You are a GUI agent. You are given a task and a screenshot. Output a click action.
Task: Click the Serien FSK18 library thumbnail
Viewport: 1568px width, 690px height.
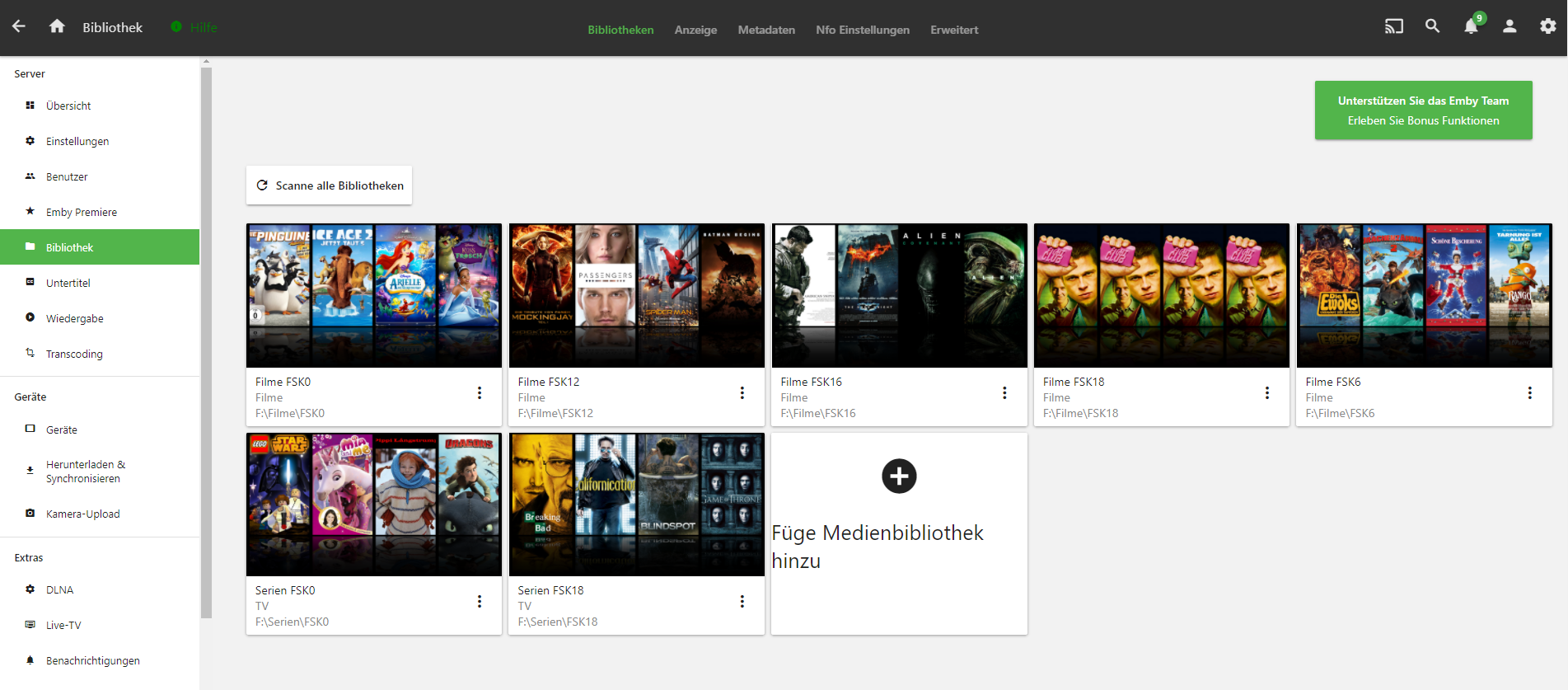(637, 505)
